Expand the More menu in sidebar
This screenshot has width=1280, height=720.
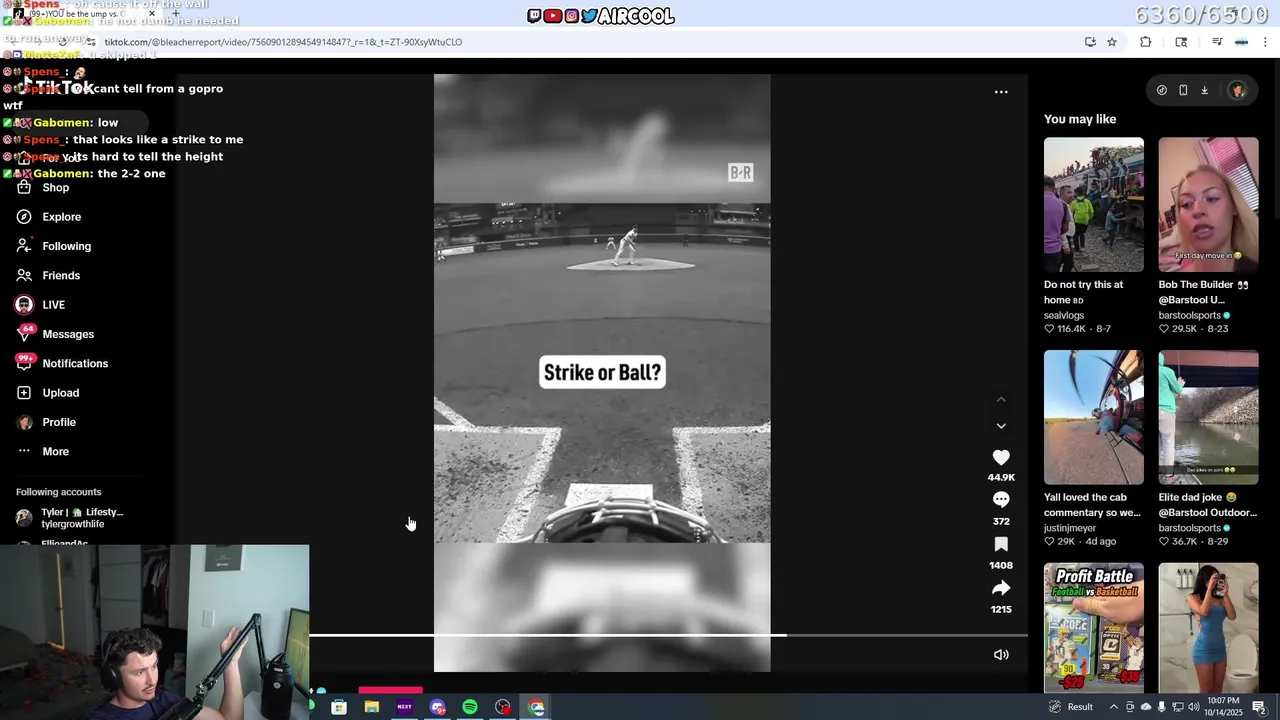point(56,451)
